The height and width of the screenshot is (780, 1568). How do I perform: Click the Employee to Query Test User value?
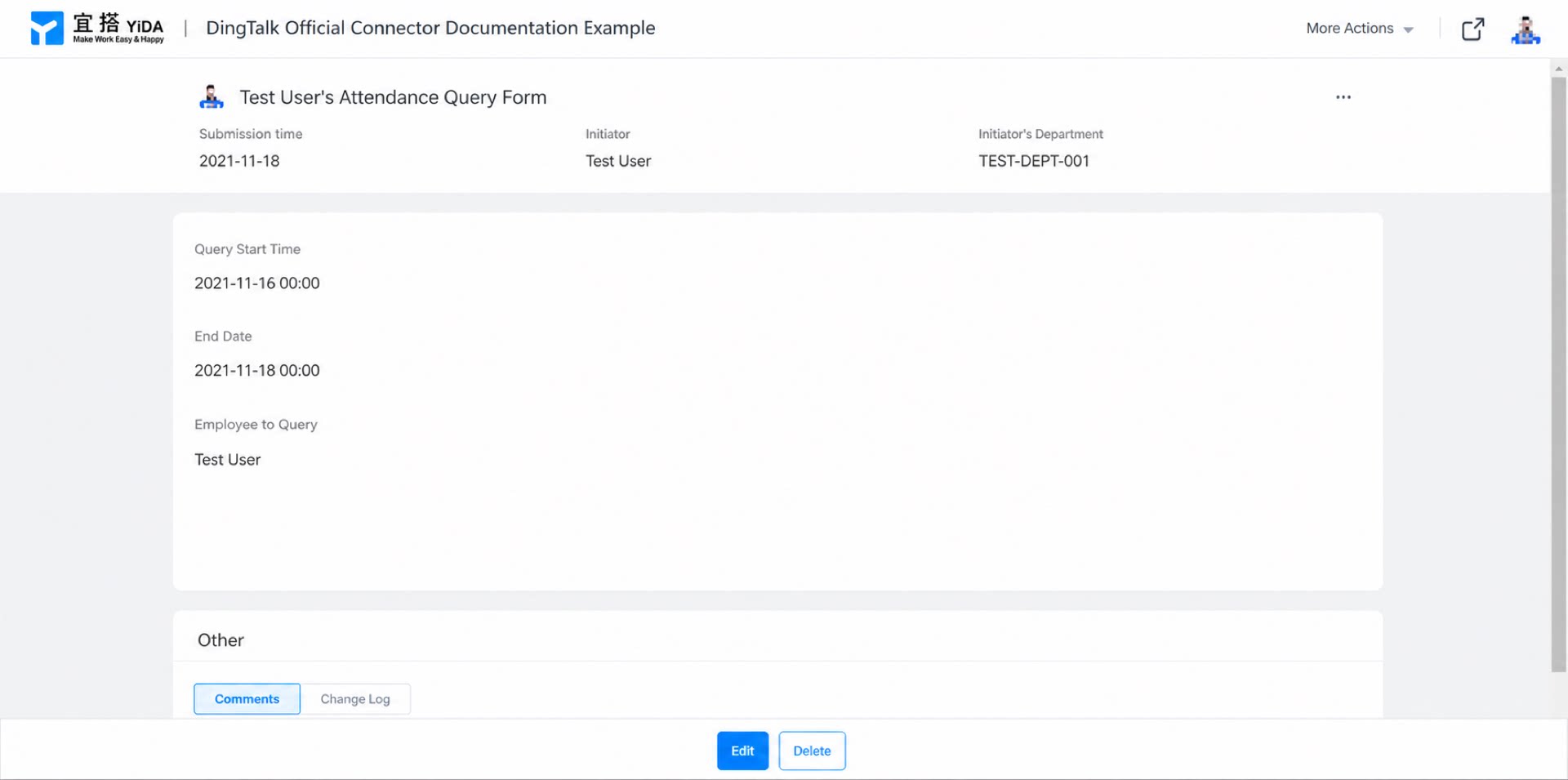click(228, 460)
